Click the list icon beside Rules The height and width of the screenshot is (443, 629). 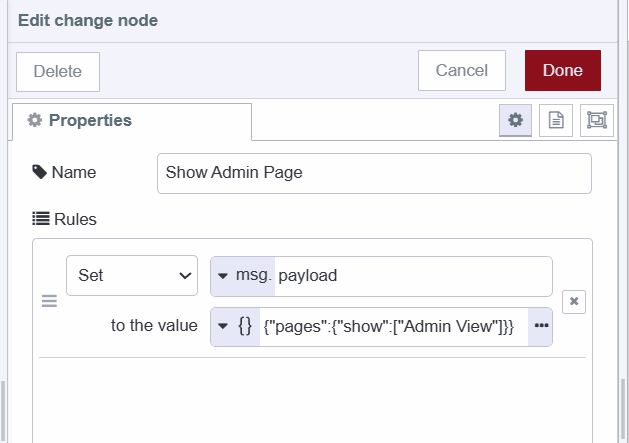41,218
